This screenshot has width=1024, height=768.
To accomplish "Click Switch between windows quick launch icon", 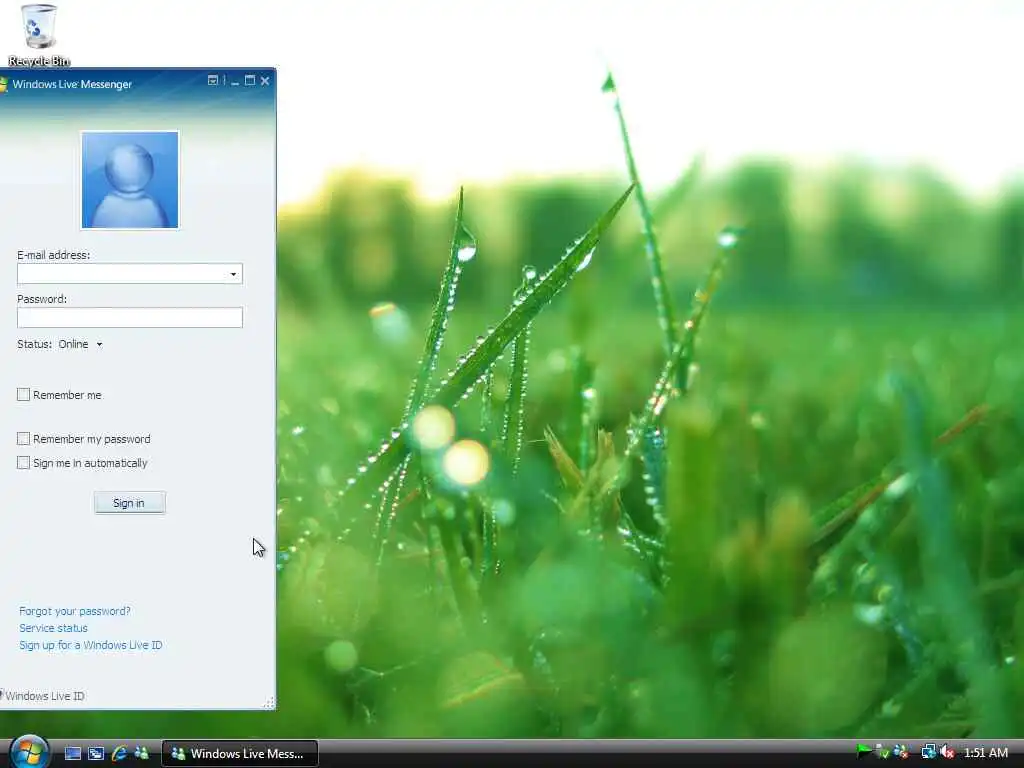I will click(96, 754).
